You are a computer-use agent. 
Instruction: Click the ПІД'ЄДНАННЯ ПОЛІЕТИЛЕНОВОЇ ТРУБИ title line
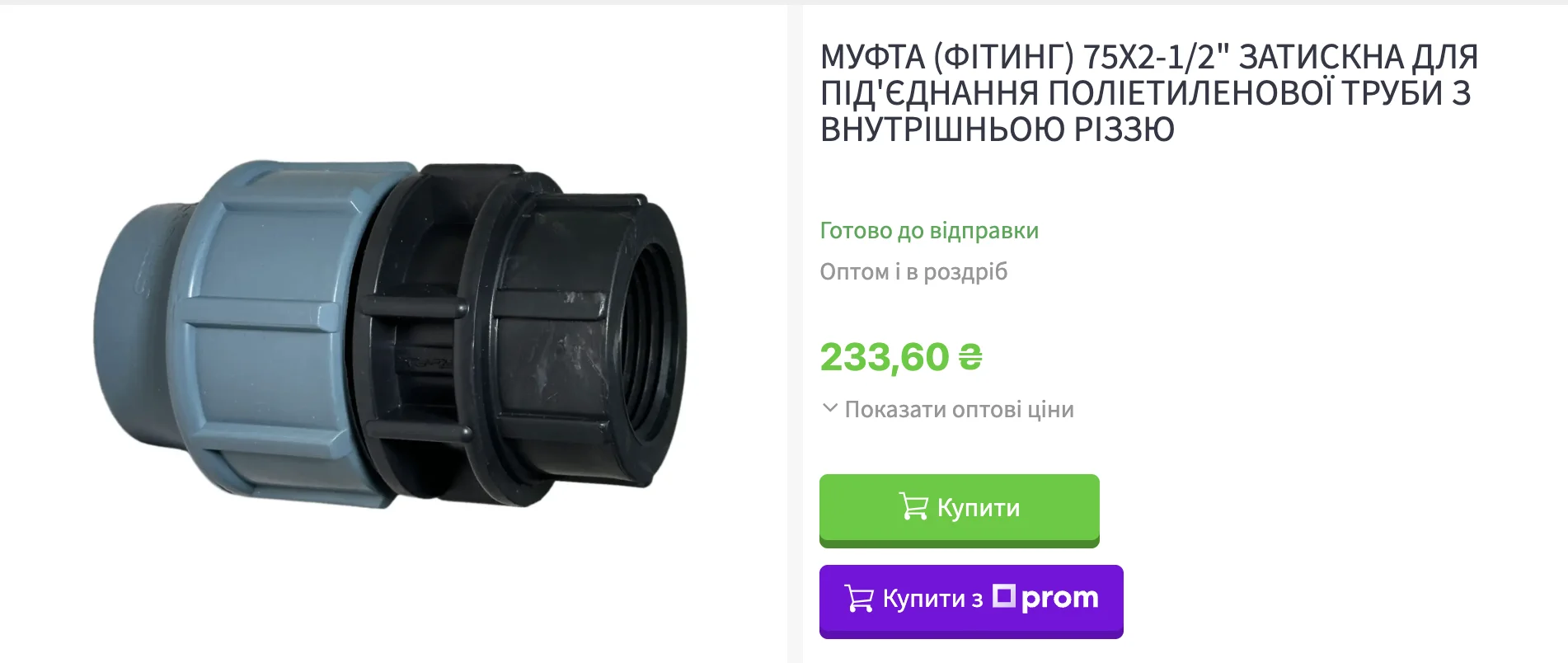click(x=1146, y=93)
